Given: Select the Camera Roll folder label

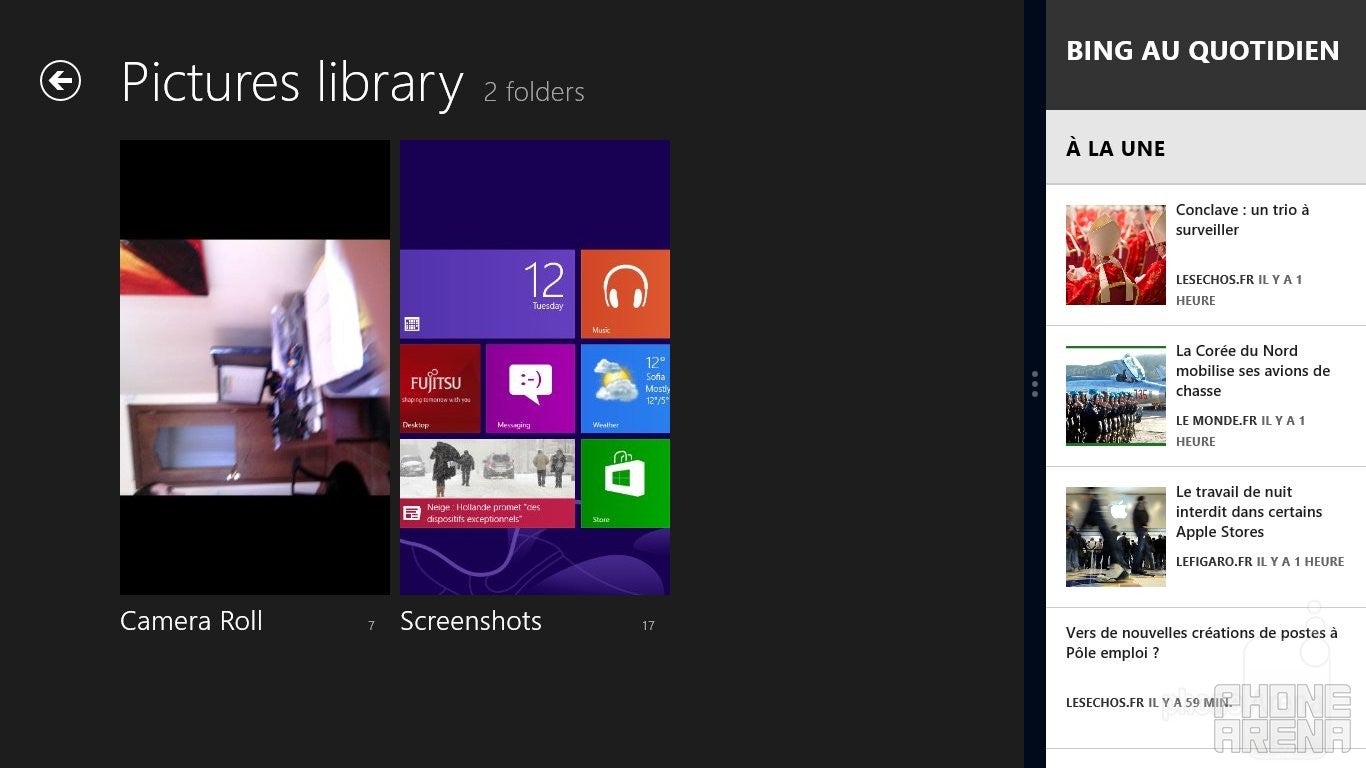Looking at the screenshot, I should click(191, 621).
